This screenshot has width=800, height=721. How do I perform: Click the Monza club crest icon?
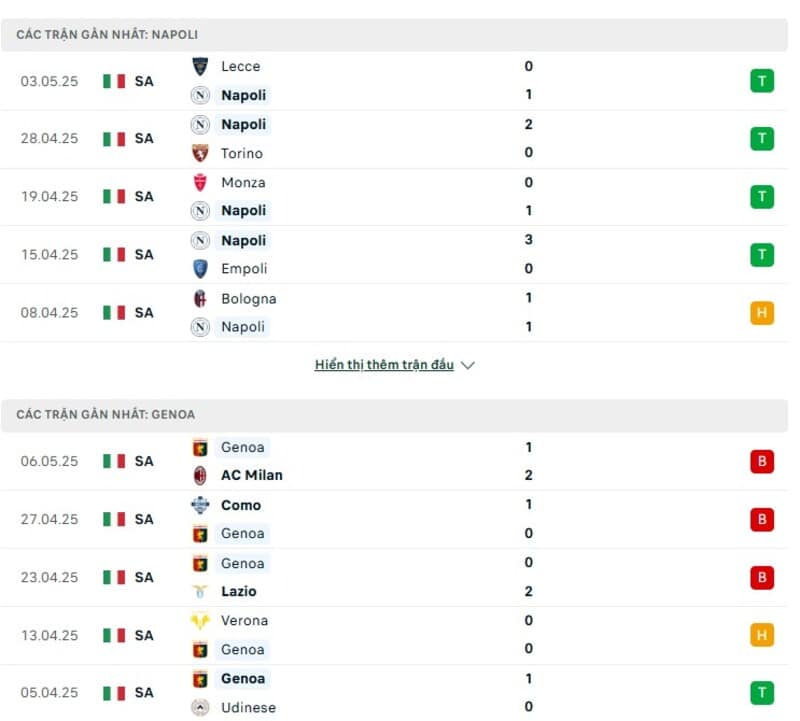[x=200, y=182]
